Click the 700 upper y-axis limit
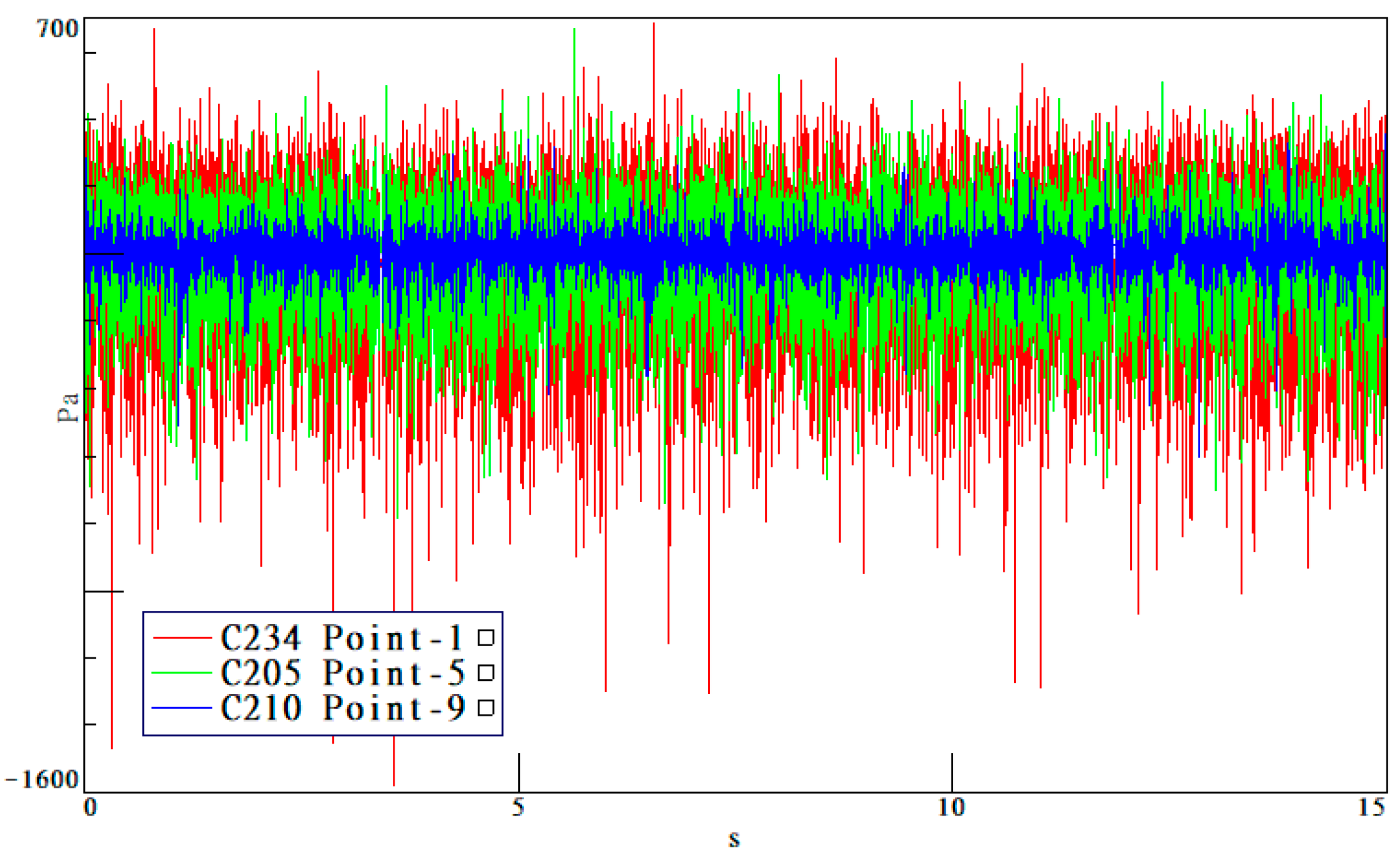This screenshot has height=856, width=1400. [58, 29]
